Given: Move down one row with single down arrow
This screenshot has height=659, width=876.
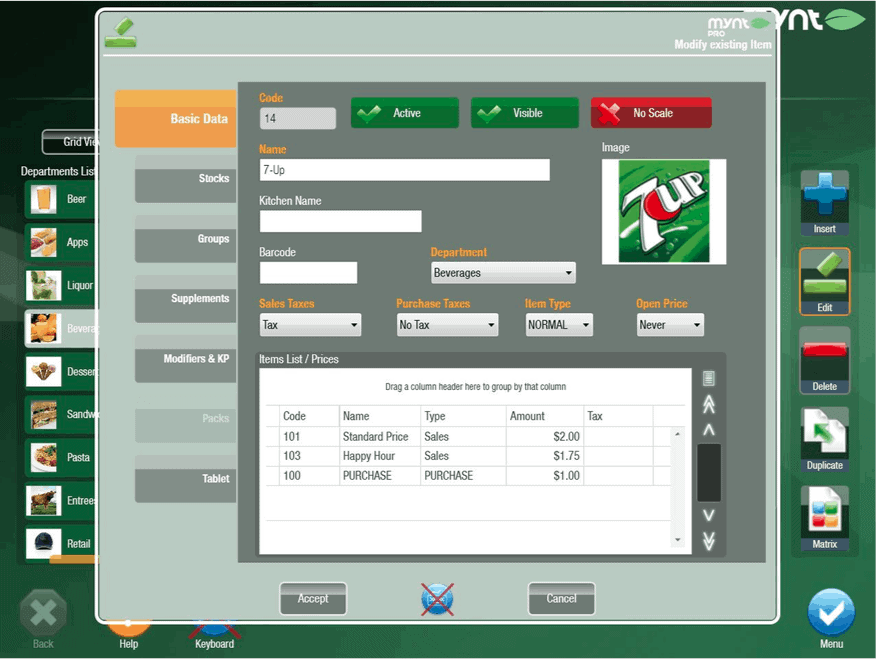Looking at the screenshot, I should point(708,515).
